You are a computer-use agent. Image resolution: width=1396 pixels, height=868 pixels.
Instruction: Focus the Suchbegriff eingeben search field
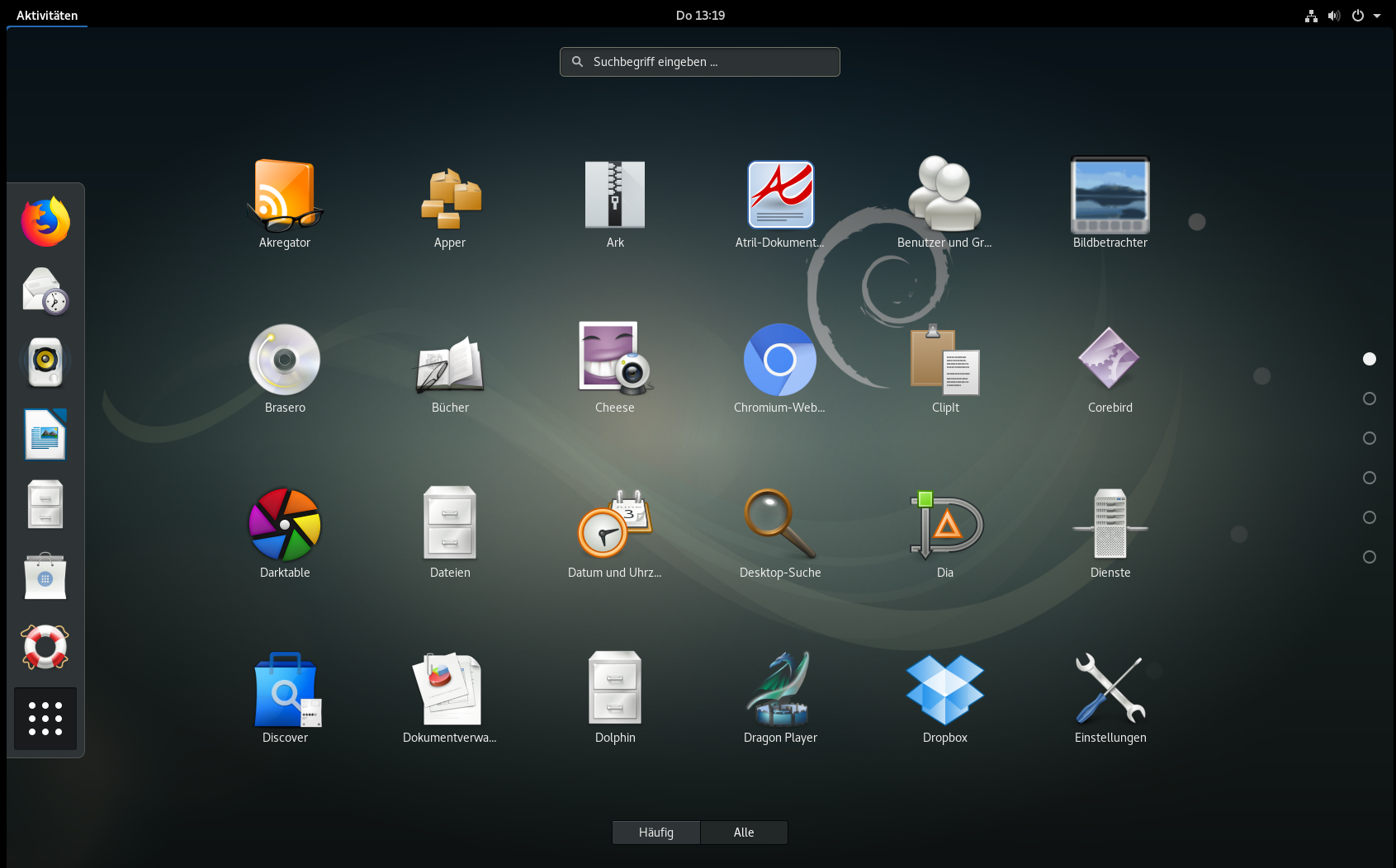pyautogui.click(x=700, y=62)
